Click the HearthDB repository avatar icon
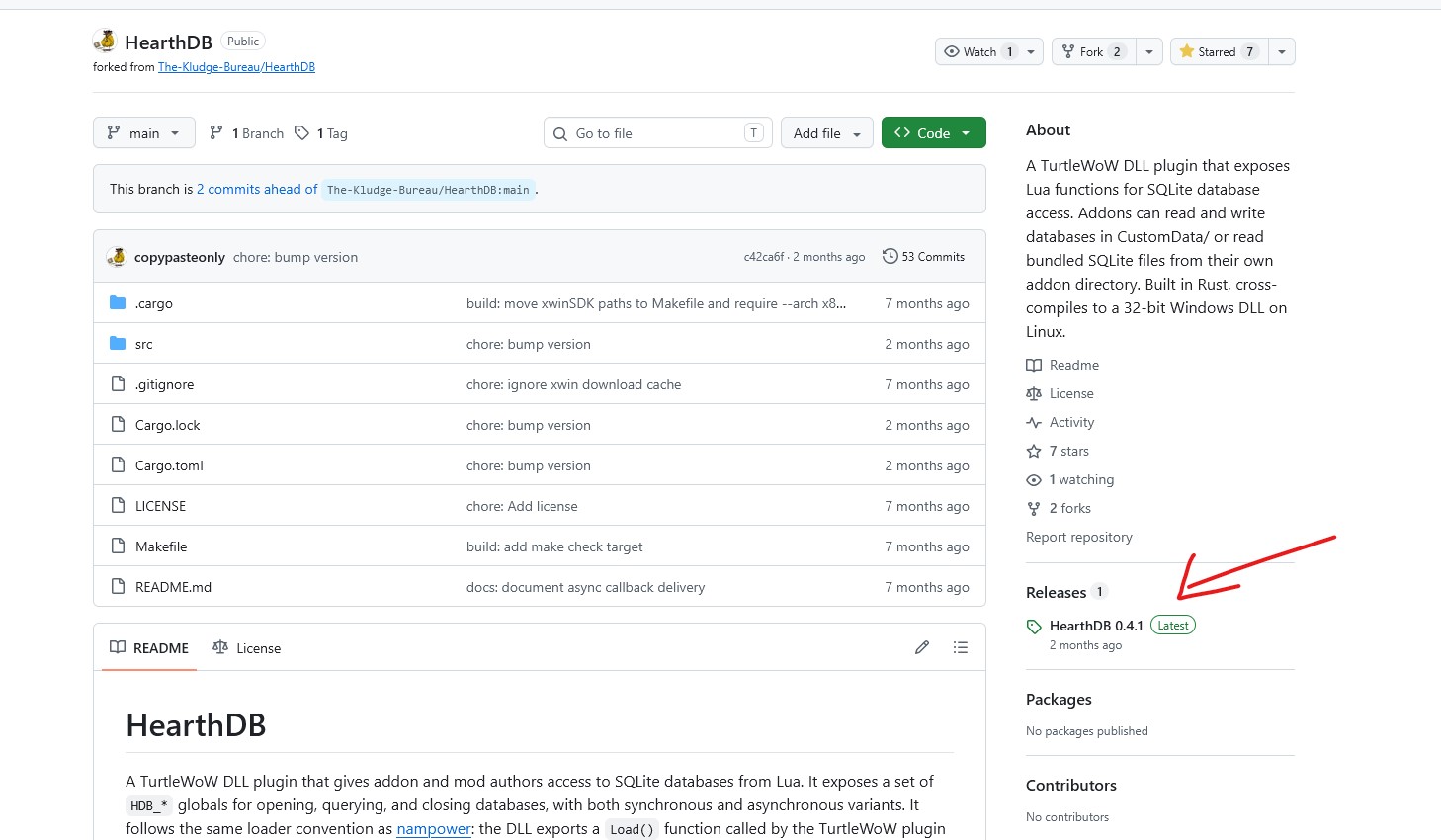Image resolution: width=1441 pixels, height=840 pixels. coord(105,41)
